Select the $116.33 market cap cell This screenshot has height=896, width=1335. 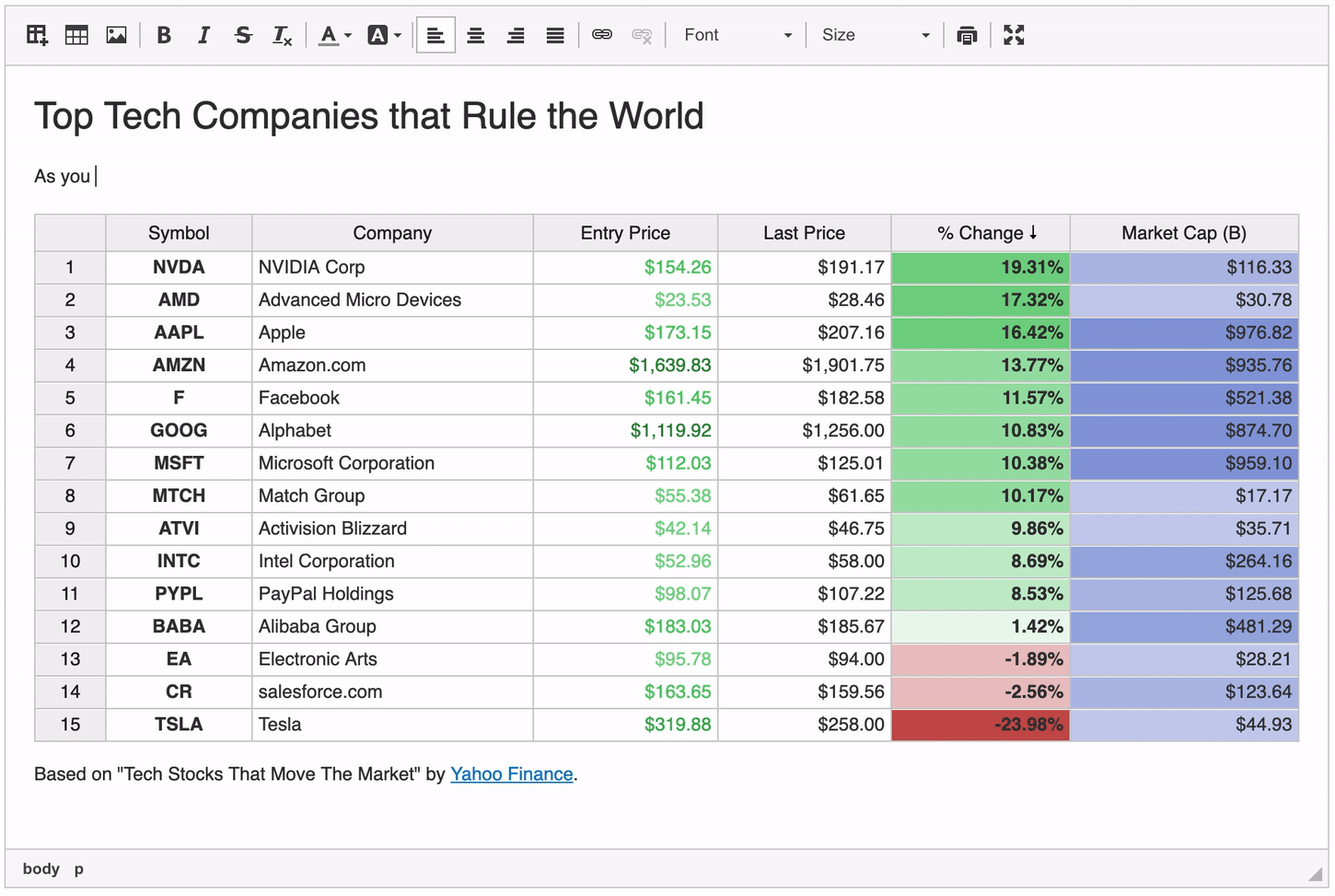coord(1184,267)
